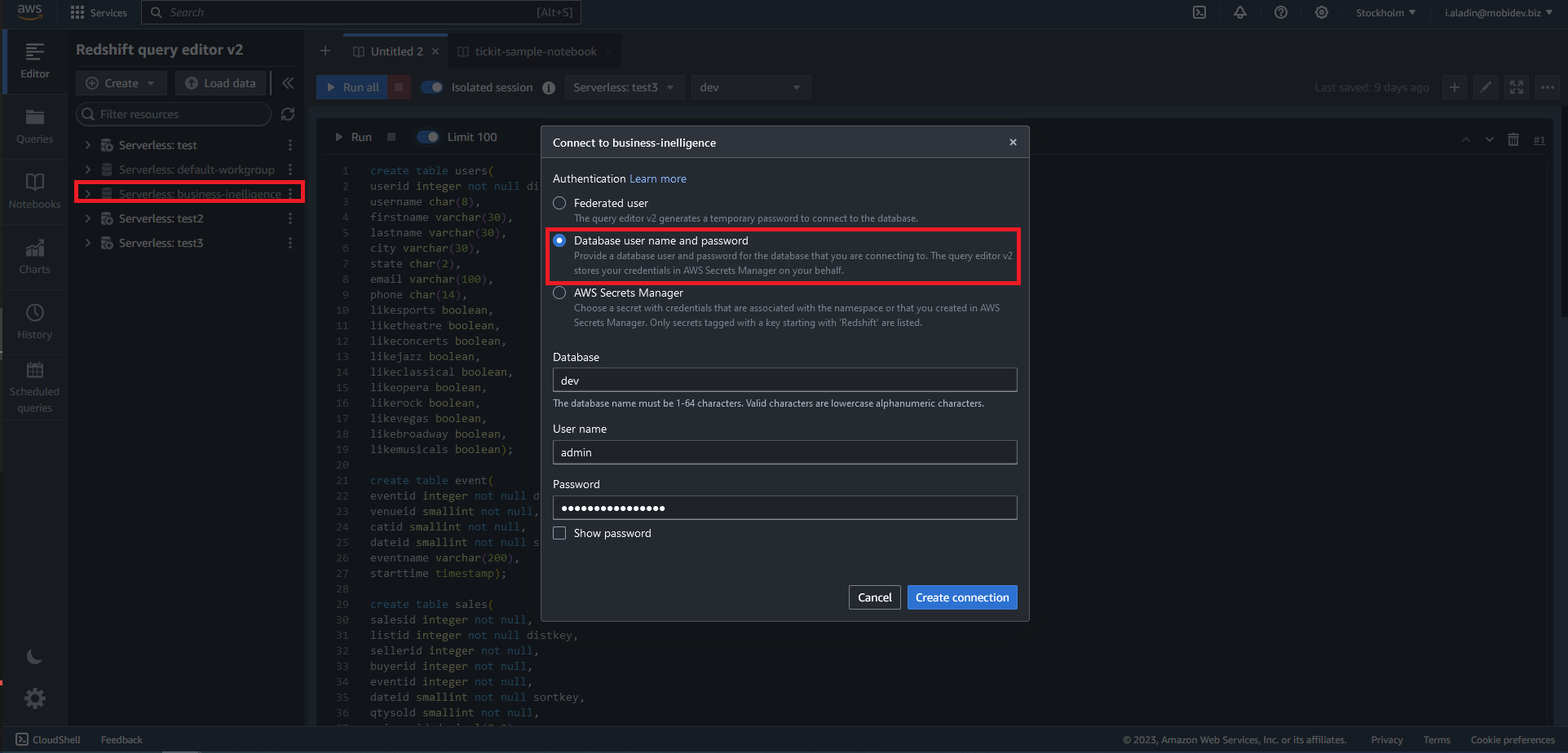
Task: Click the Database input field
Action: 784,381
